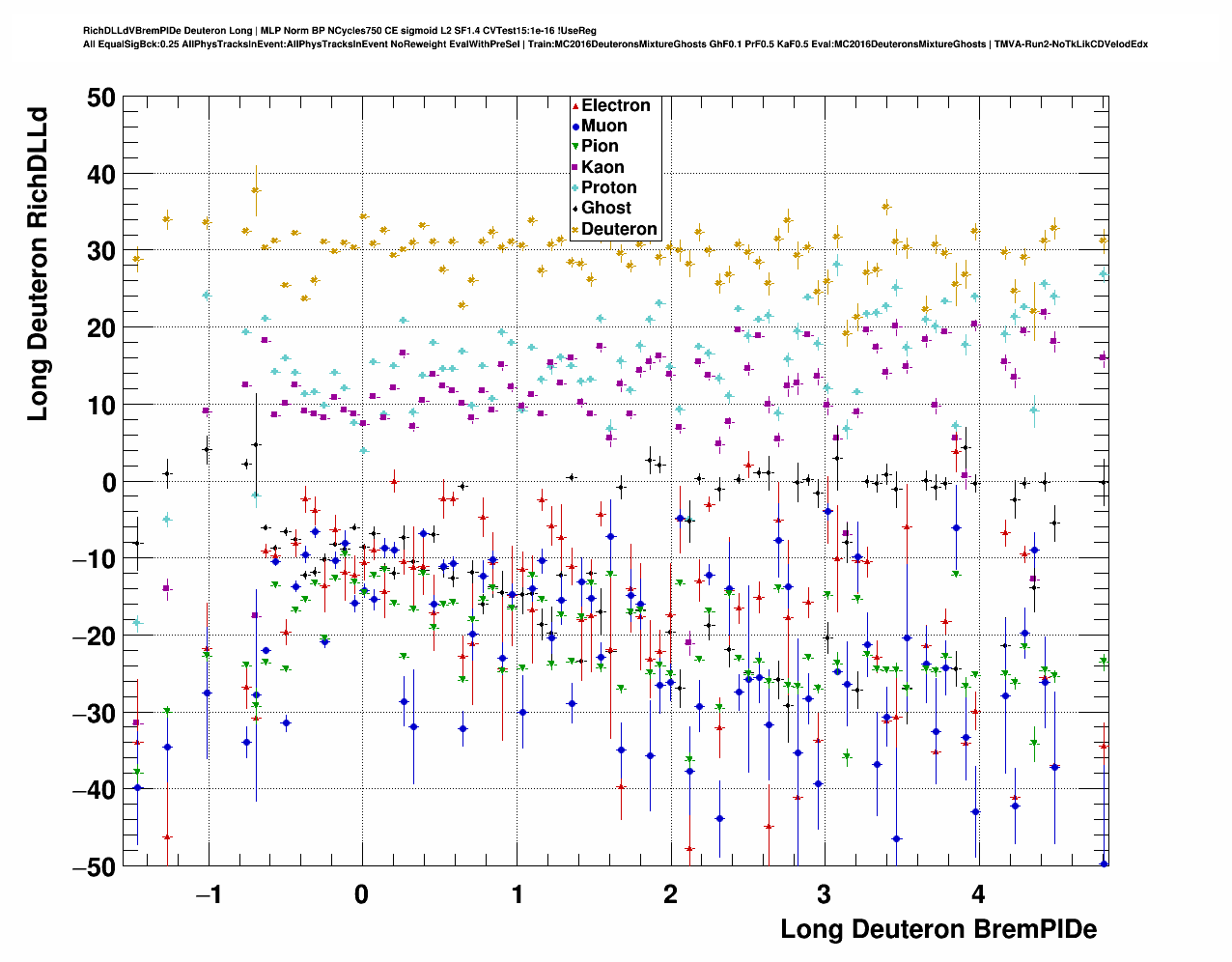Click the Muon legend label text
This screenshot has height=962, width=1232.
coord(603,126)
